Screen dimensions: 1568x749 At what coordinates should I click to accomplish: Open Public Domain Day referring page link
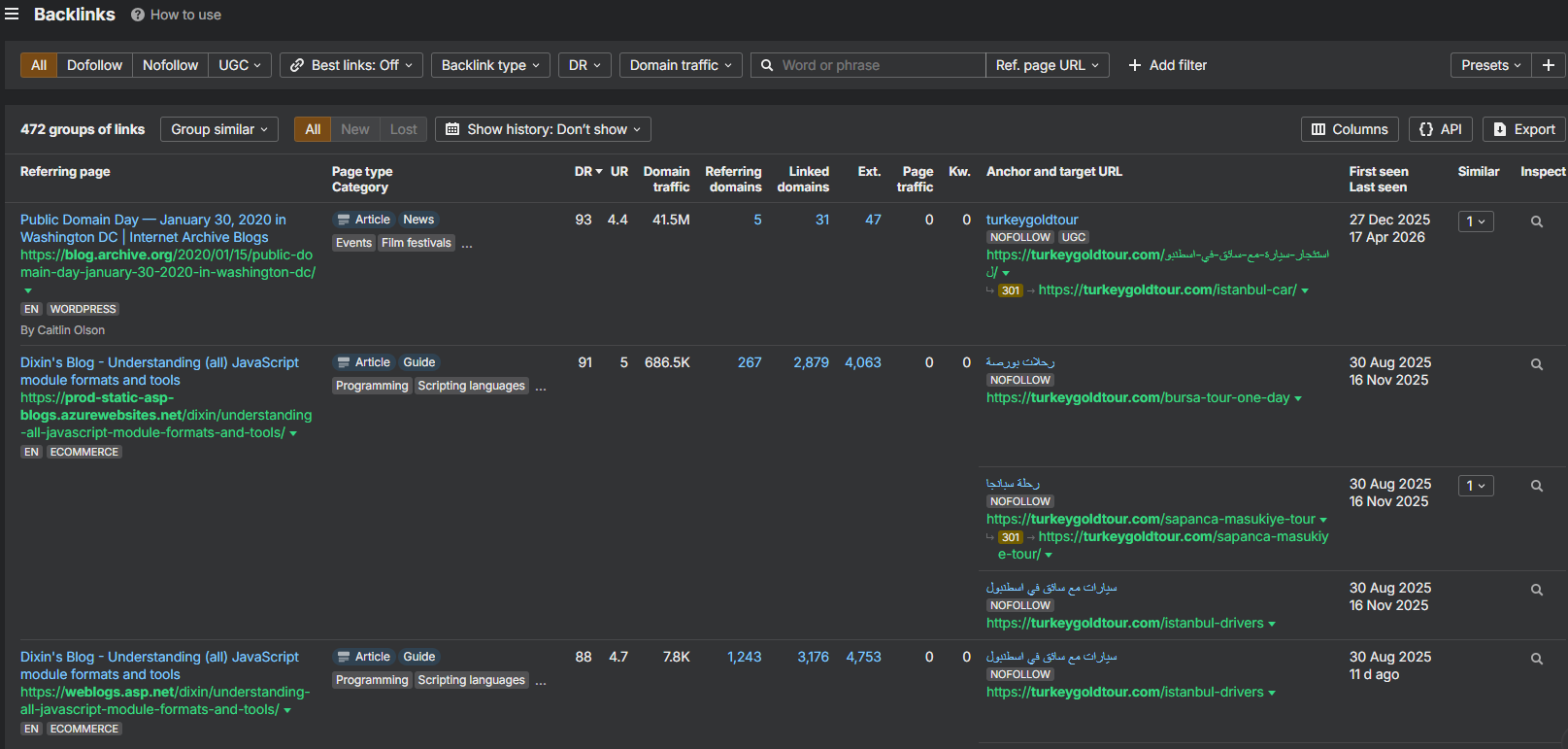153,228
